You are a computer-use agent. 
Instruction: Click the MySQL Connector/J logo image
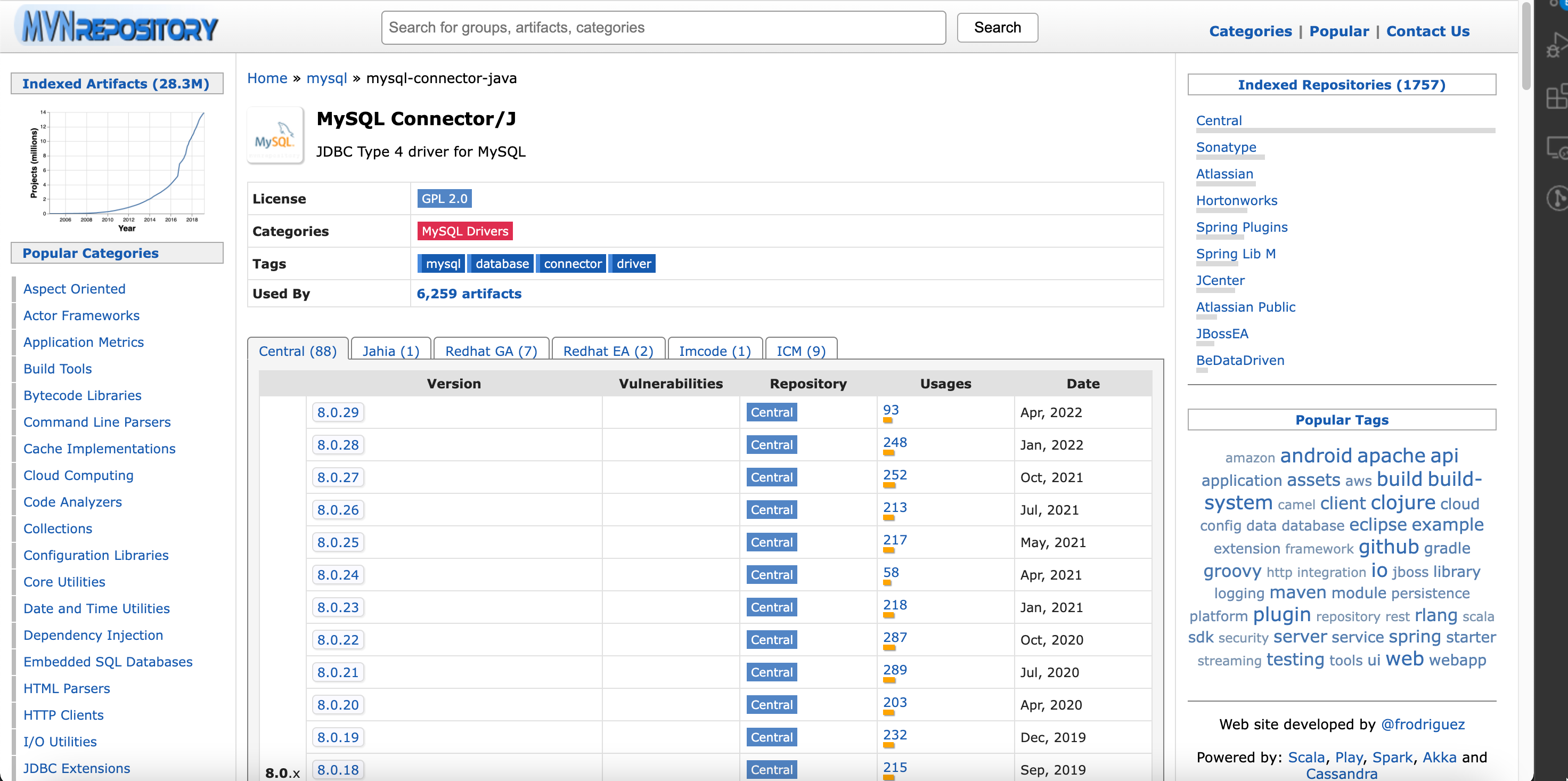point(275,136)
